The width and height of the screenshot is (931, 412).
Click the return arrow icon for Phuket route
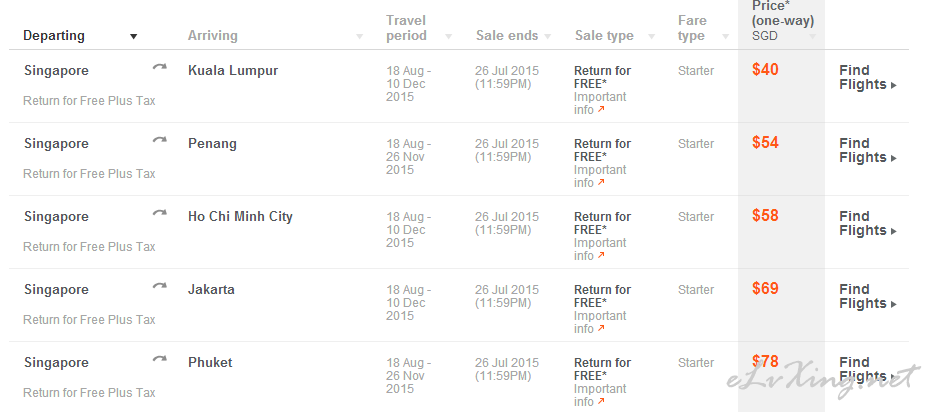[159, 359]
